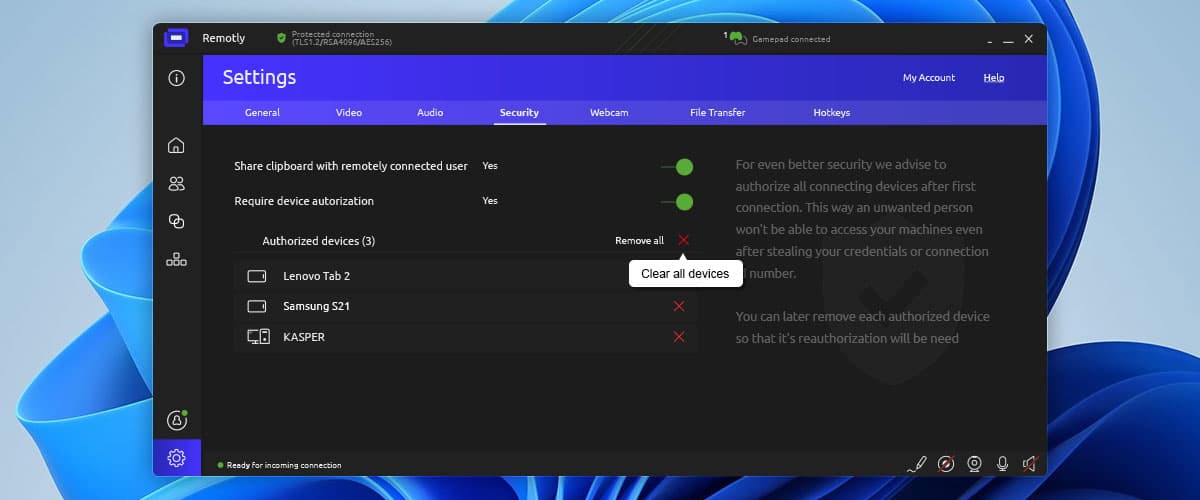Screen dimensions: 1200x500
Task: Click the network devices sidebar icon
Action: click(177, 260)
